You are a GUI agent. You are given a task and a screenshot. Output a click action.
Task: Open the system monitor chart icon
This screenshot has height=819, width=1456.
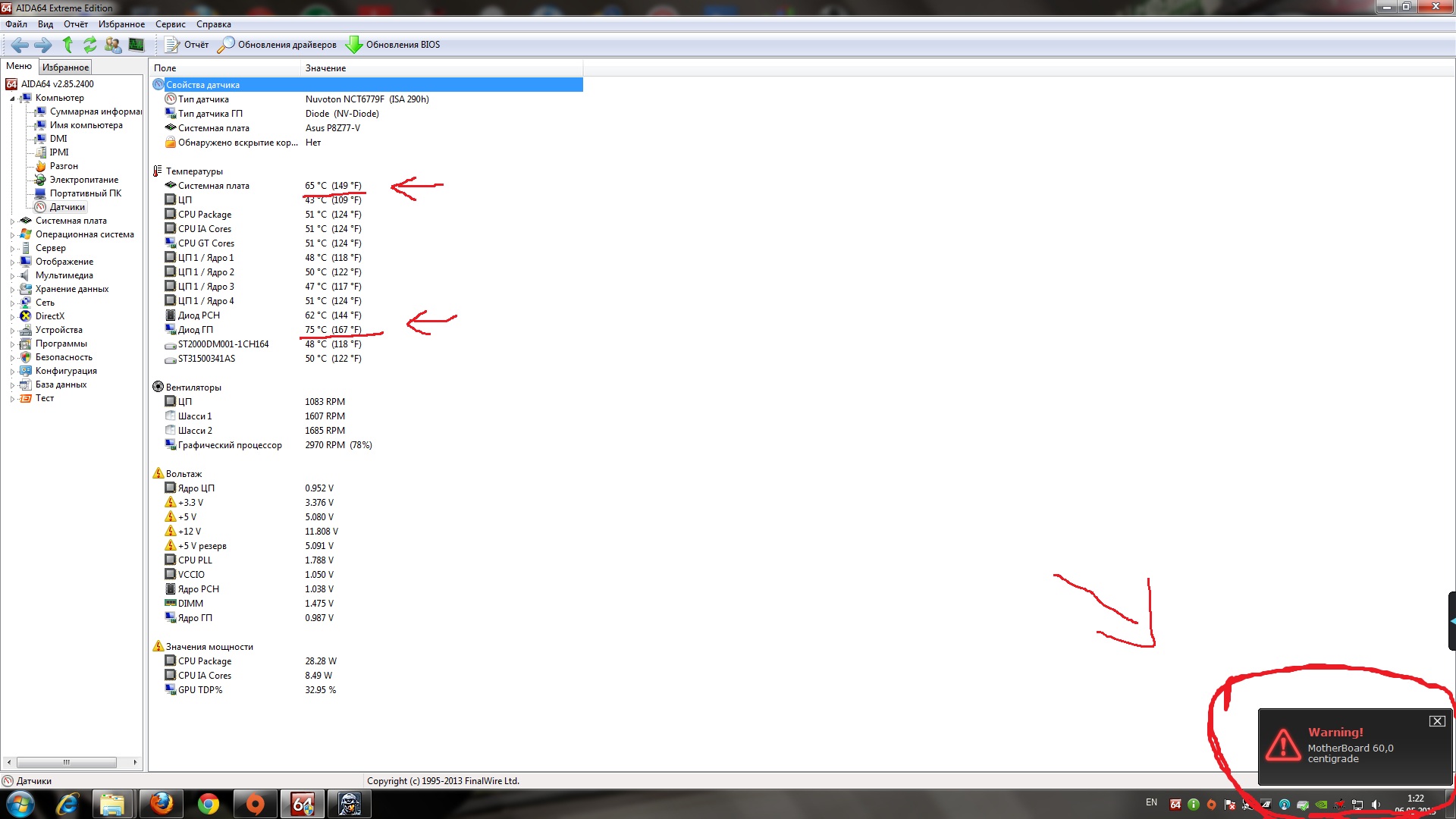tap(136, 45)
